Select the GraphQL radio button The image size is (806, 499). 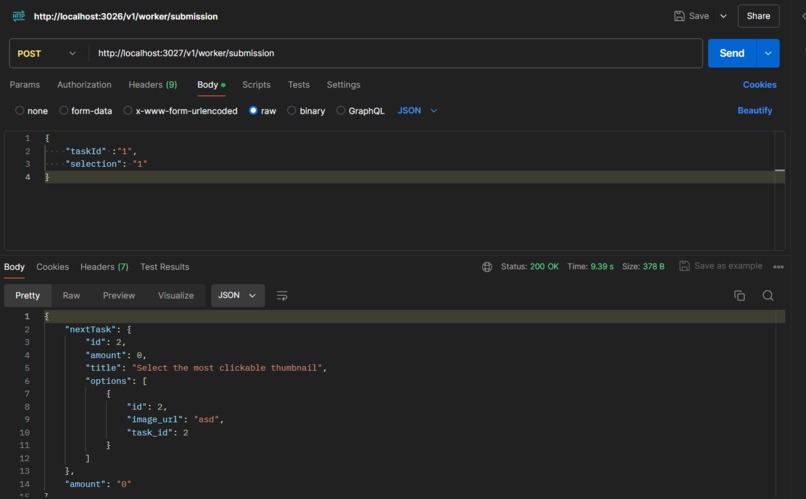click(340, 110)
